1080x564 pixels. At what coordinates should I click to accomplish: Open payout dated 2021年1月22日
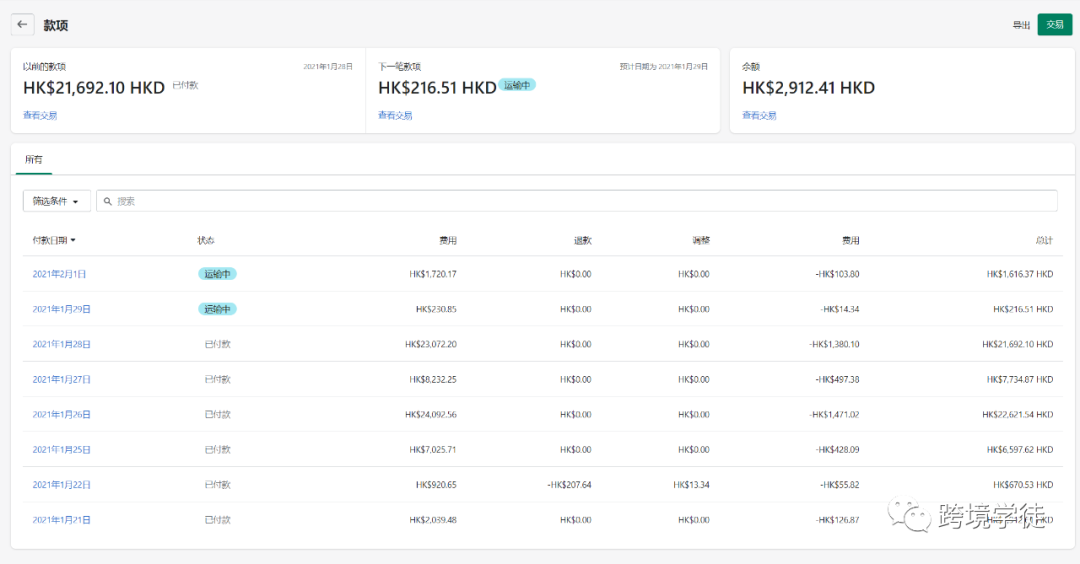coord(61,485)
